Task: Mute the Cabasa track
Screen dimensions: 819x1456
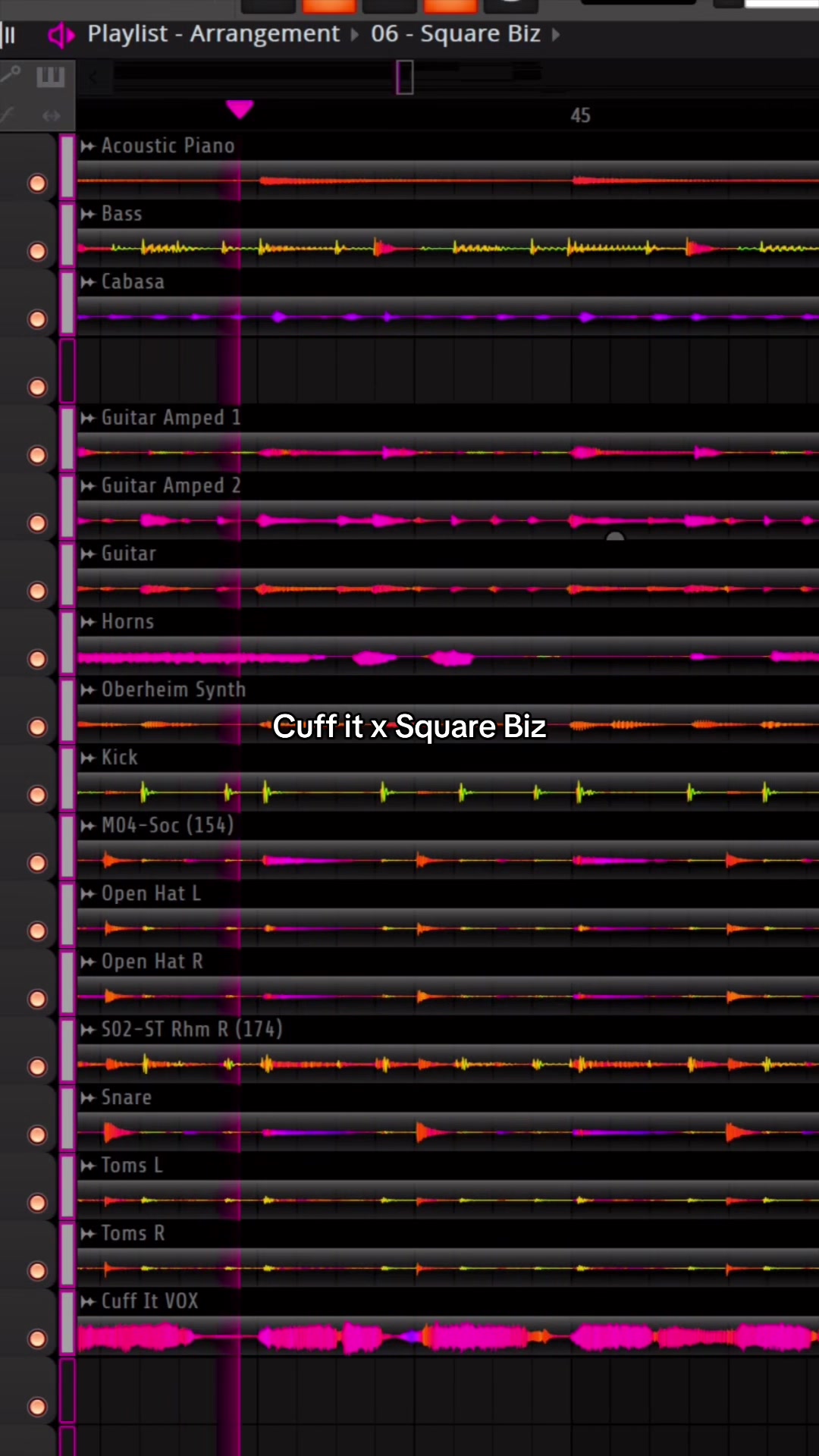Action: [x=37, y=319]
